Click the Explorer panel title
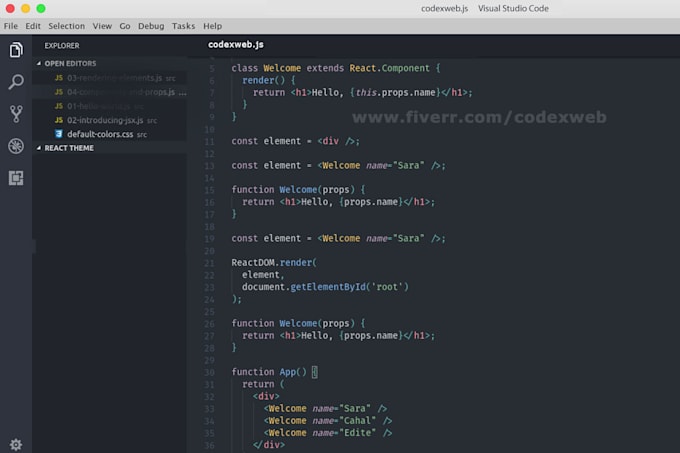This screenshot has width=680, height=453. (62, 46)
